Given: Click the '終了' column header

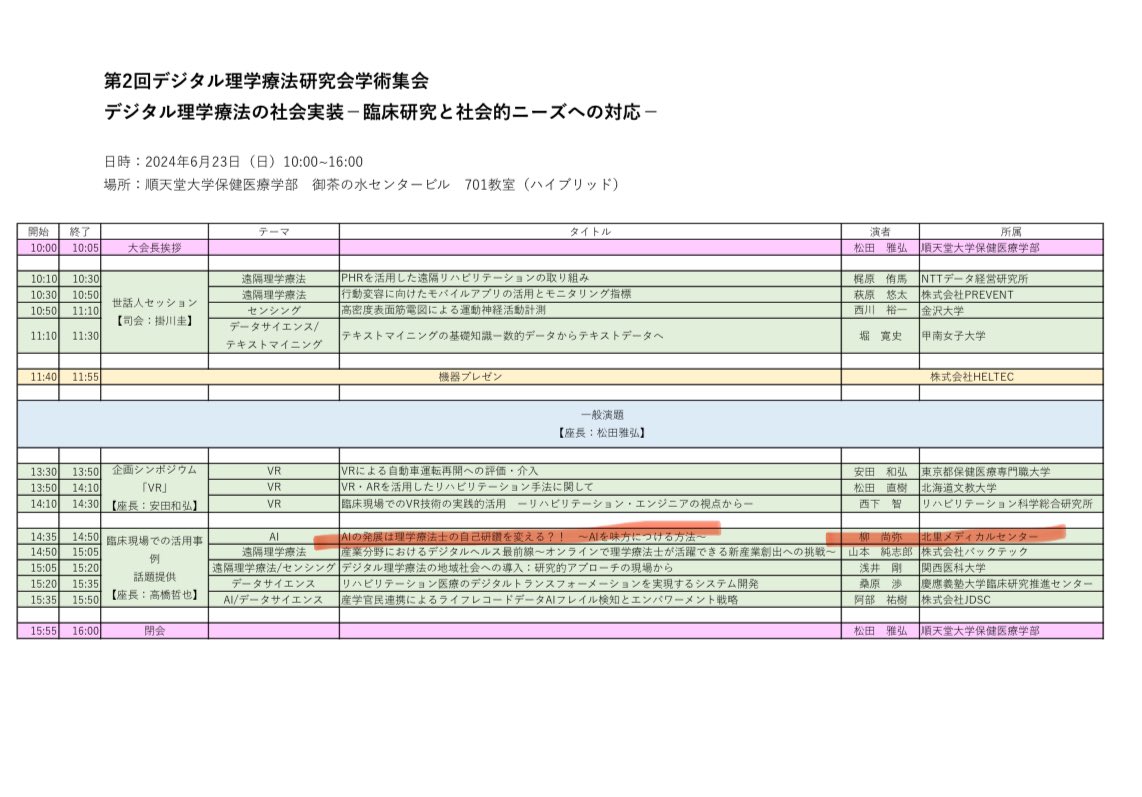Looking at the screenshot, I should (80, 232).
